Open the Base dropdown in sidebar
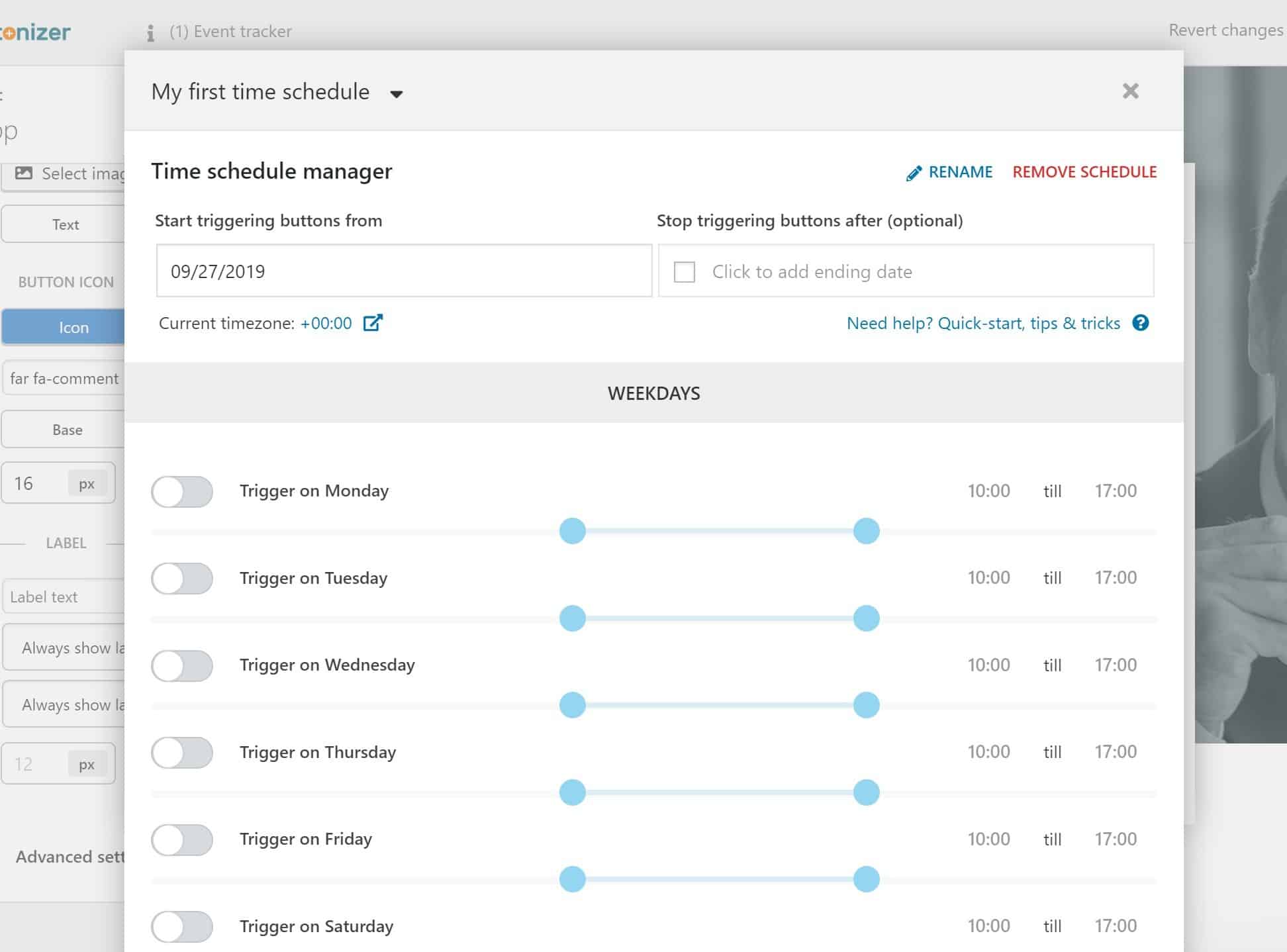The image size is (1287, 952). click(64, 430)
